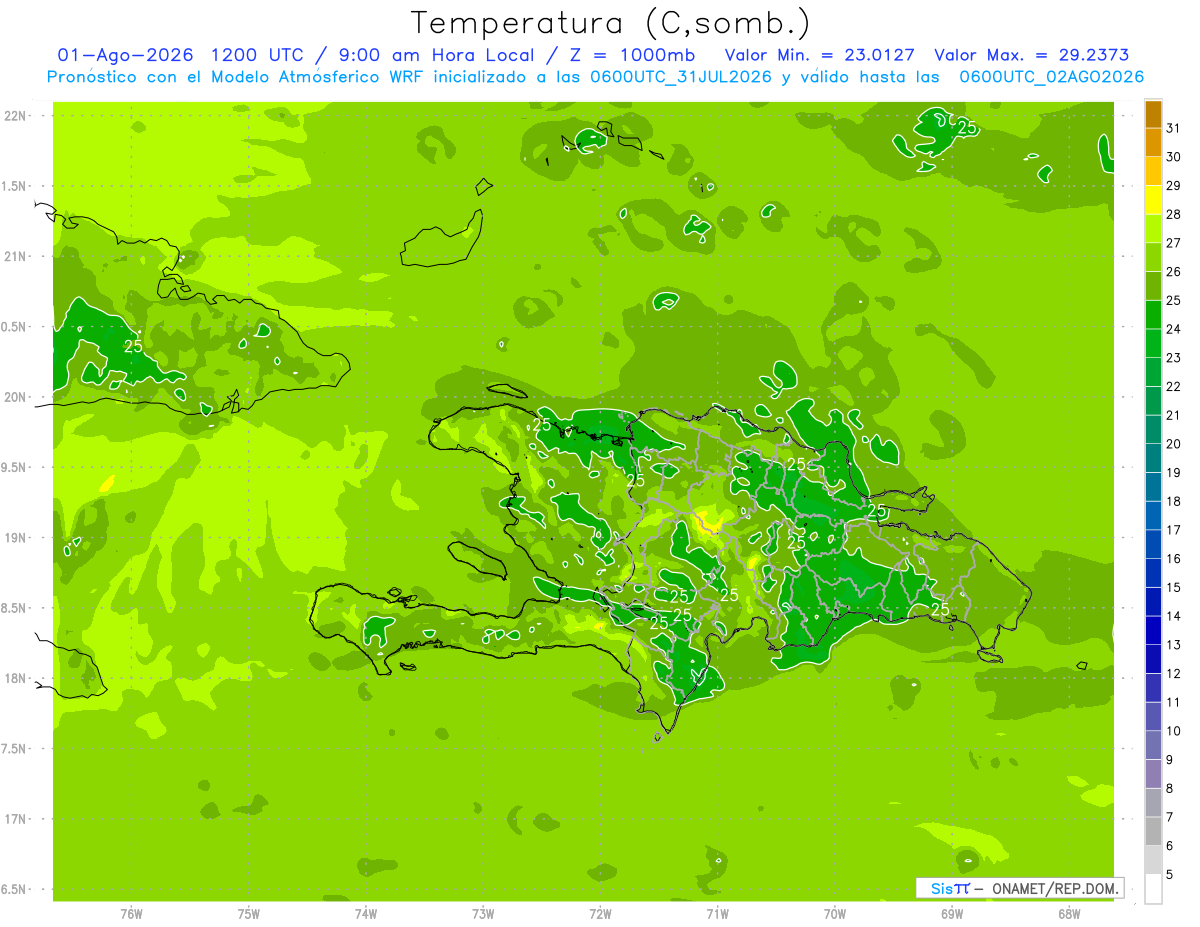Click "Valor Min. = 23.0127" value
The width and height of the screenshot is (1200, 927).
819,55
